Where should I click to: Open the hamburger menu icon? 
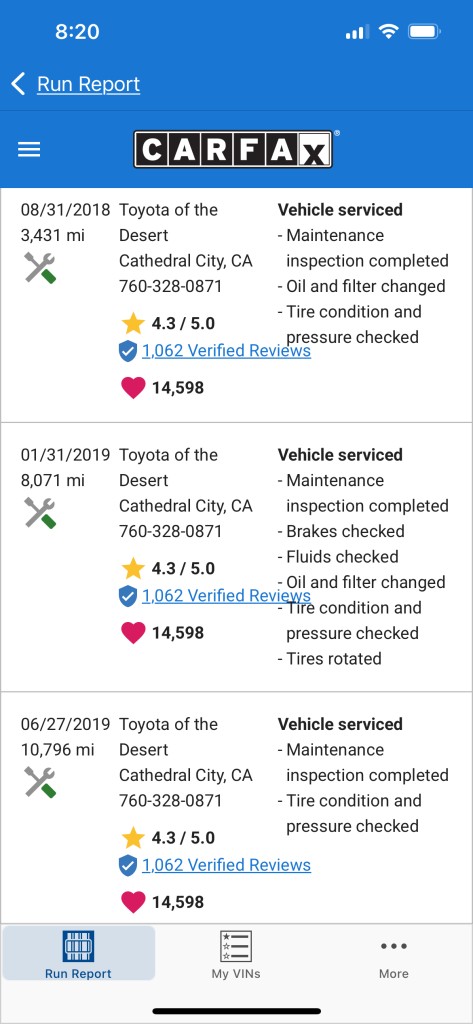coord(29,150)
